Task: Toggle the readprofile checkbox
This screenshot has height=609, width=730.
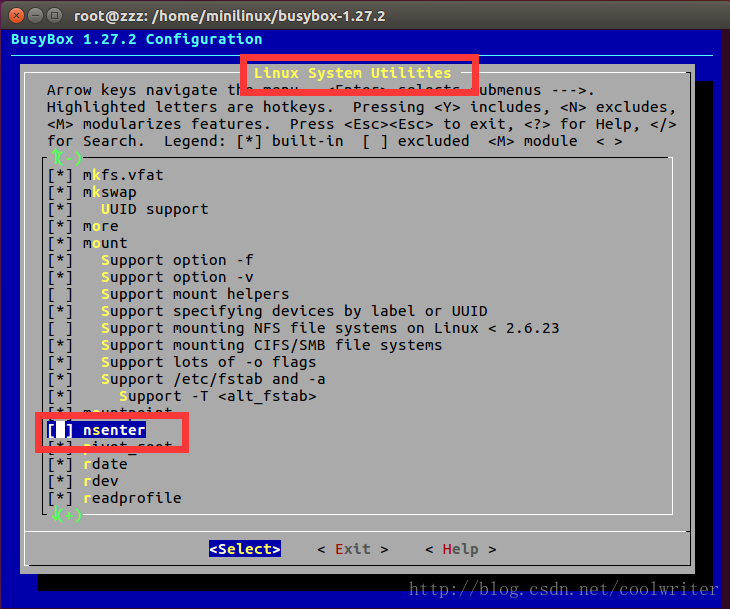Action: tap(60, 499)
